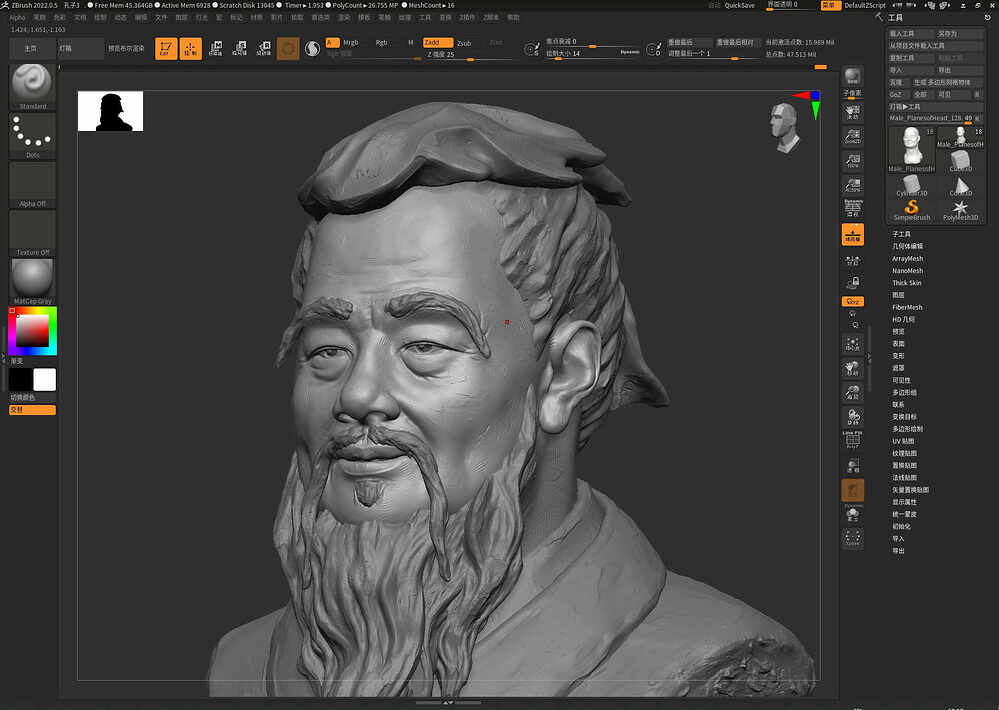
Task: Open the 文件 menu
Action: point(161,18)
